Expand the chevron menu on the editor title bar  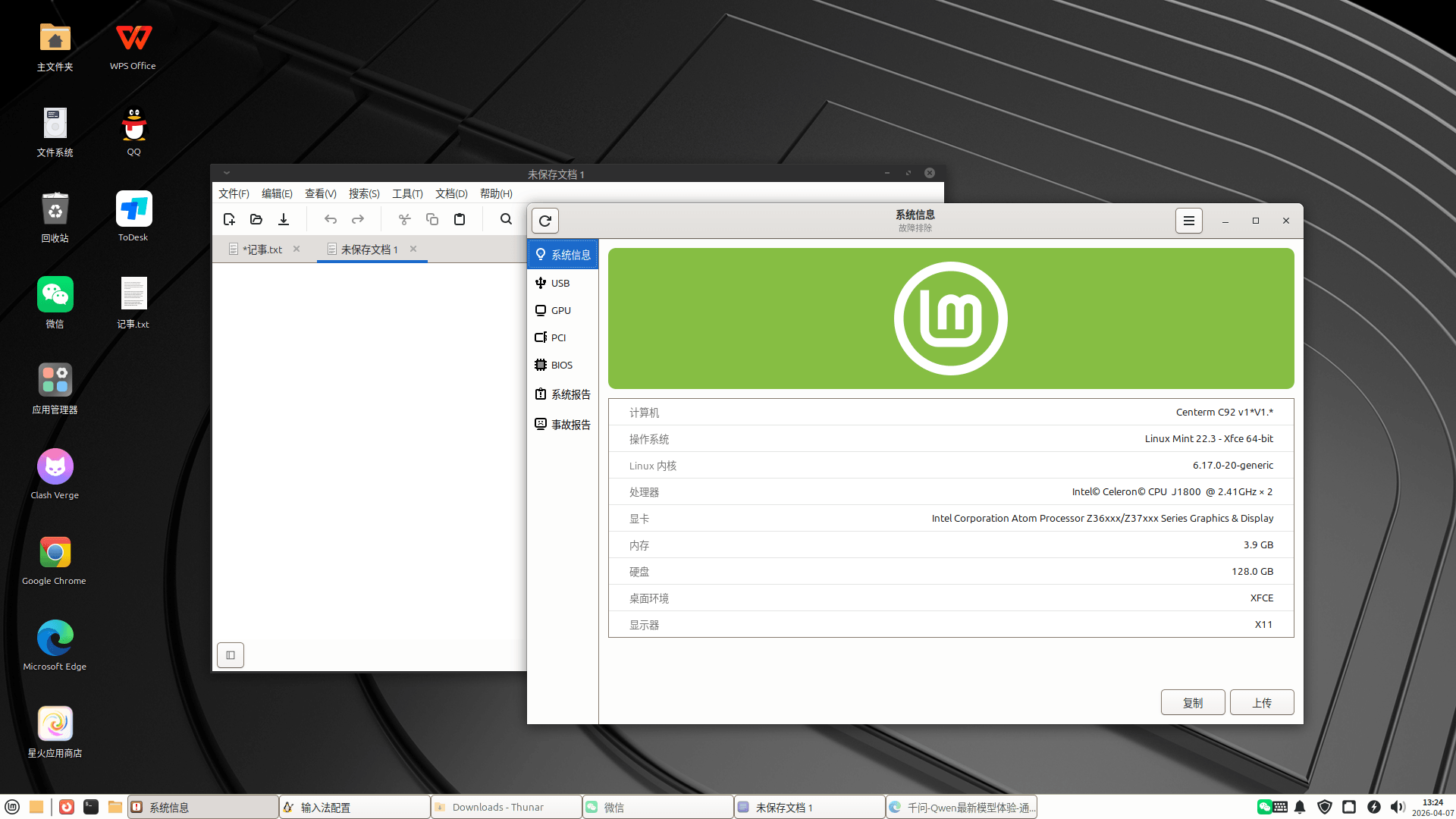(225, 173)
